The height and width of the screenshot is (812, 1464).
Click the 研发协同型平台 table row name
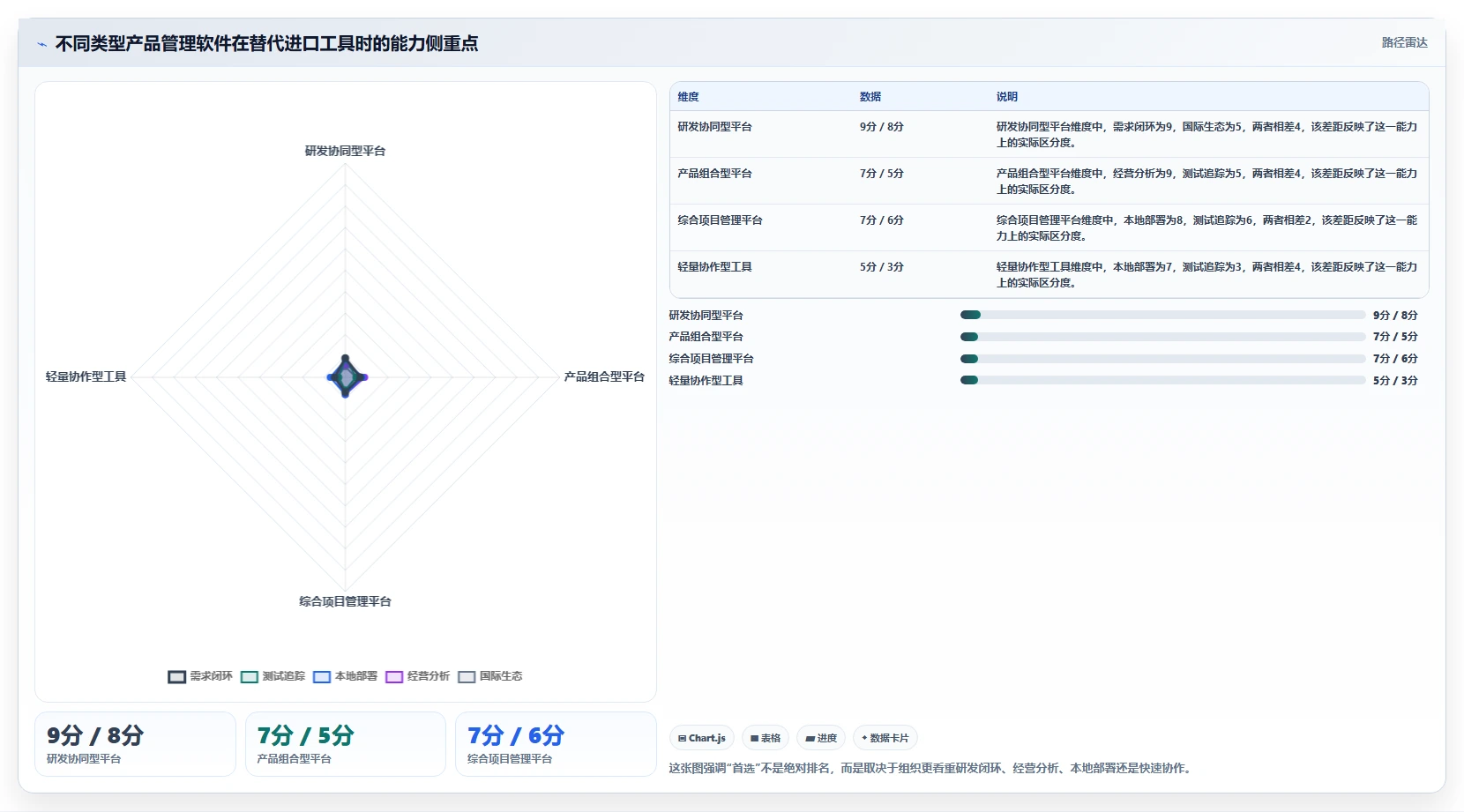point(714,127)
